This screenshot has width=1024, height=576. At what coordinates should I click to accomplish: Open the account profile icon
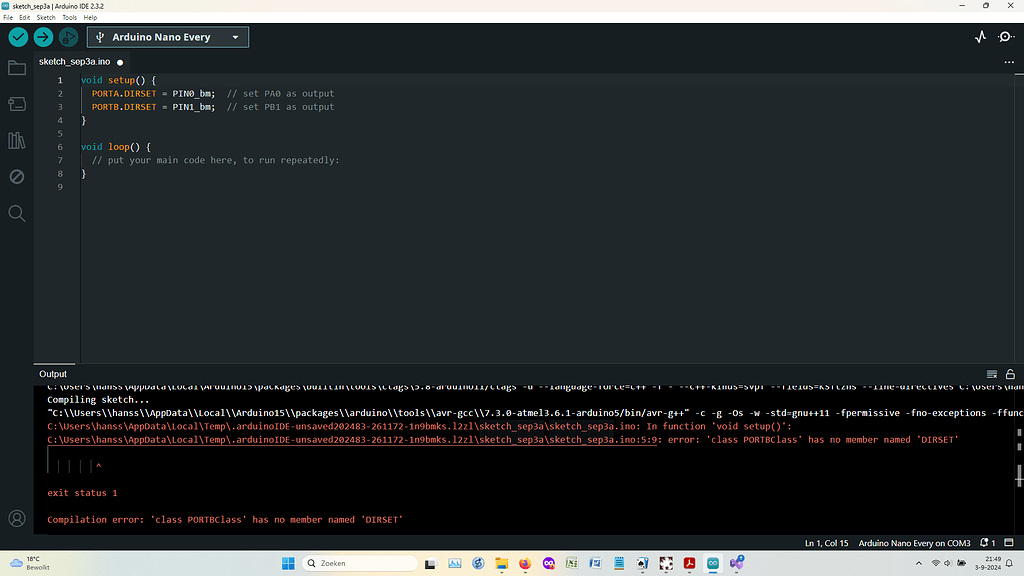pyautogui.click(x=15, y=518)
